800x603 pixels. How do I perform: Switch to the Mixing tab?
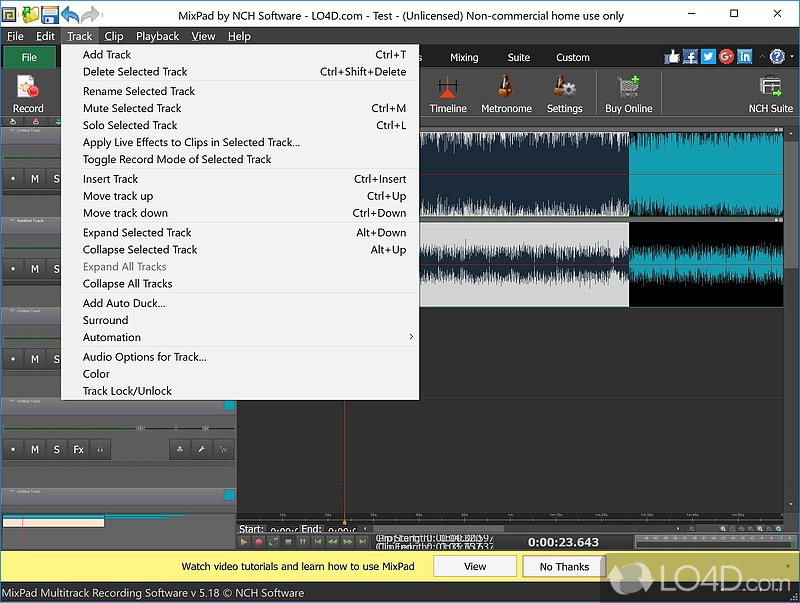(464, 57)
